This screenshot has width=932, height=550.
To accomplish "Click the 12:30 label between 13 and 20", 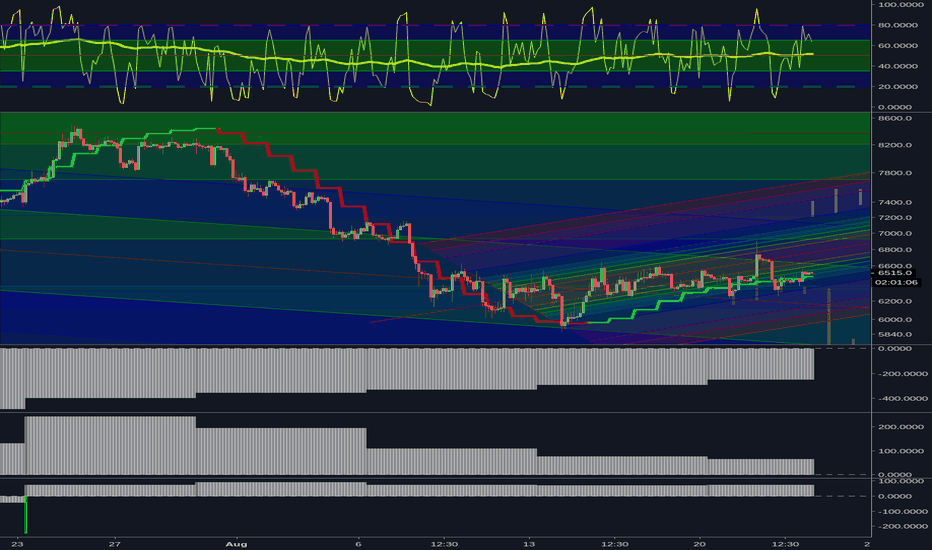I will pyautogui.click(x=615, y=543).
